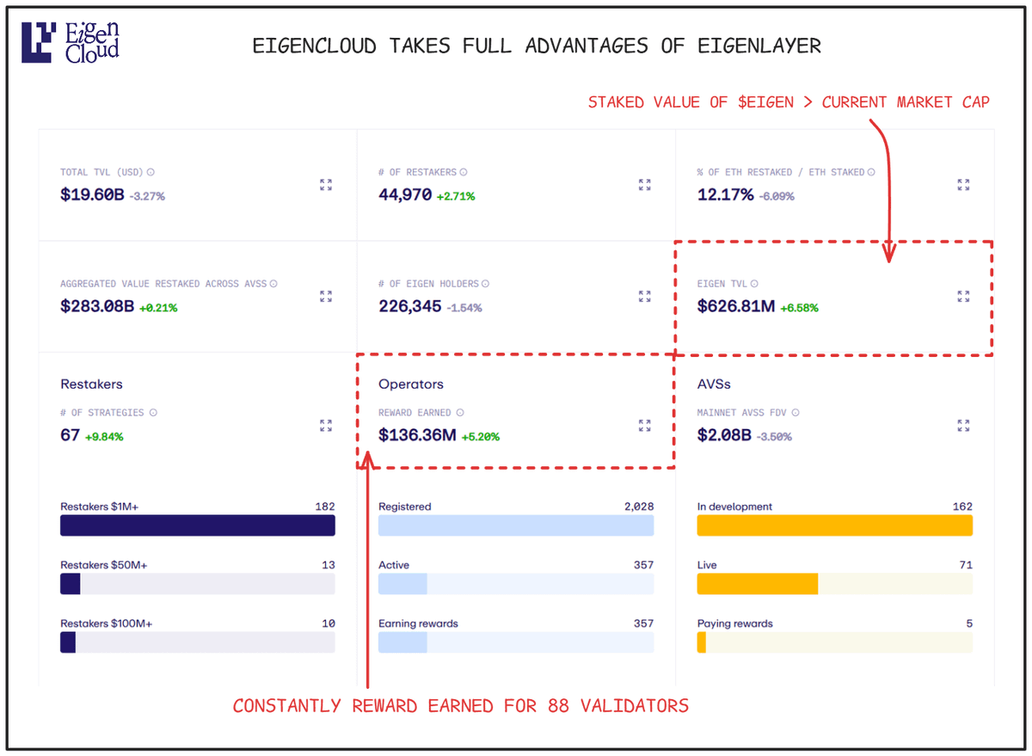Click the Restakers $50M+ bar
The height and width of the screenshot is (756, 1032).
tap(197, 584)
